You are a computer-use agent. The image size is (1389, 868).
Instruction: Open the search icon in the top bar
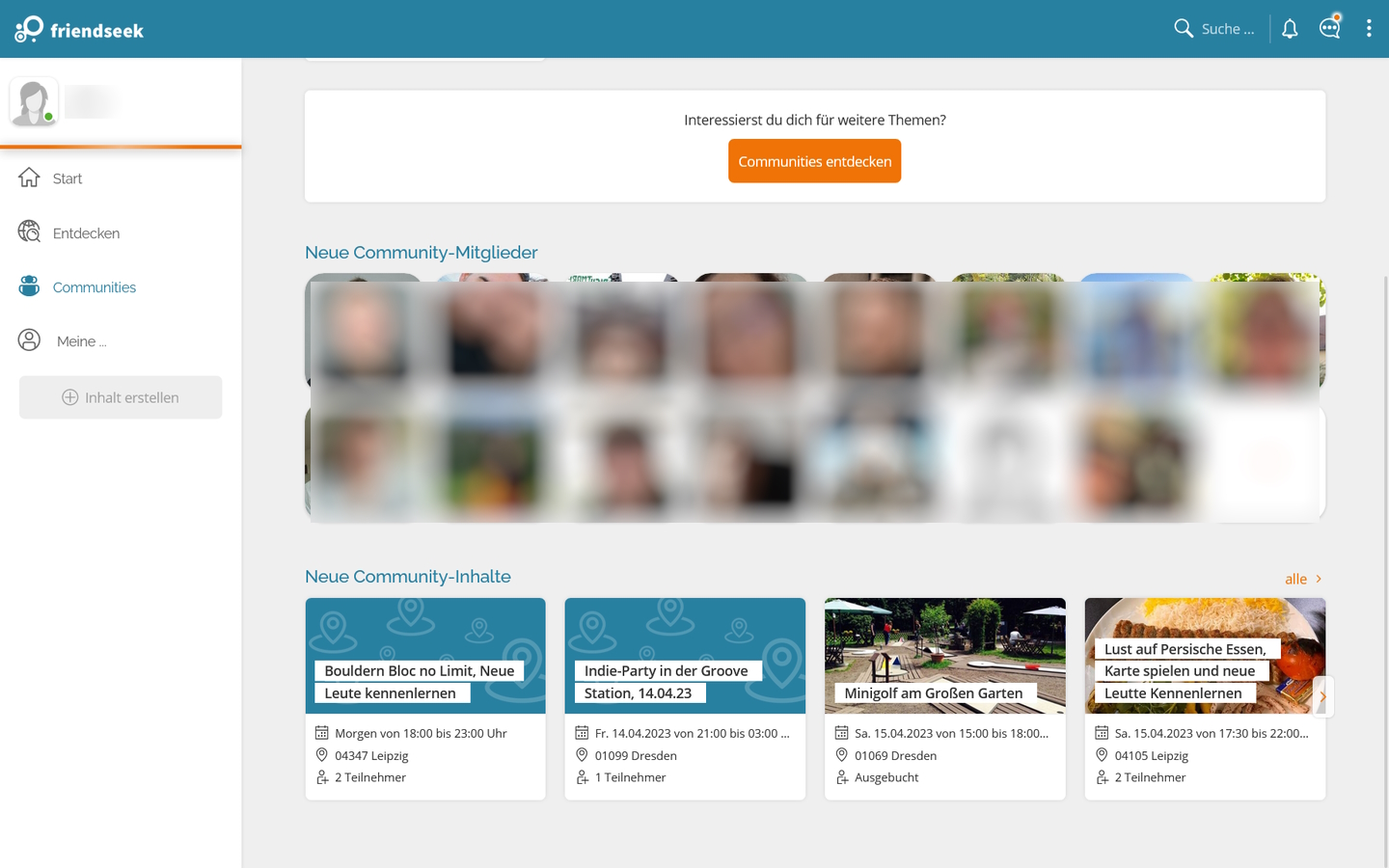pos(1183,28)
